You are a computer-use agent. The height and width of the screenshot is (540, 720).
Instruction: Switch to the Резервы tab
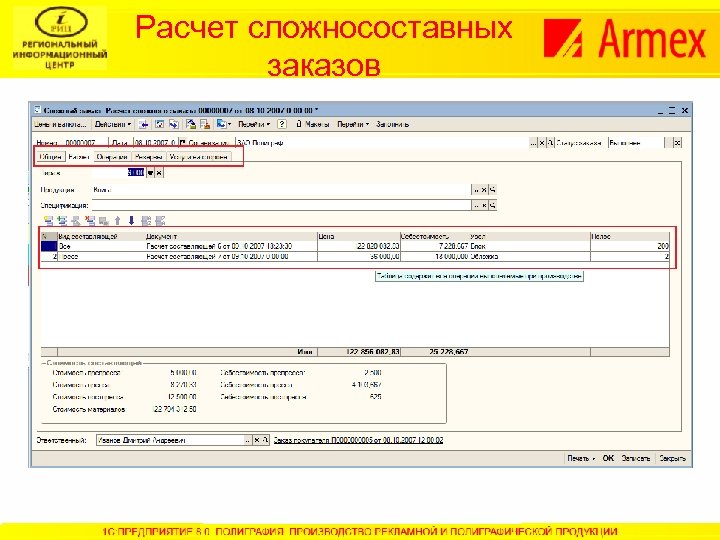point(149,157)
